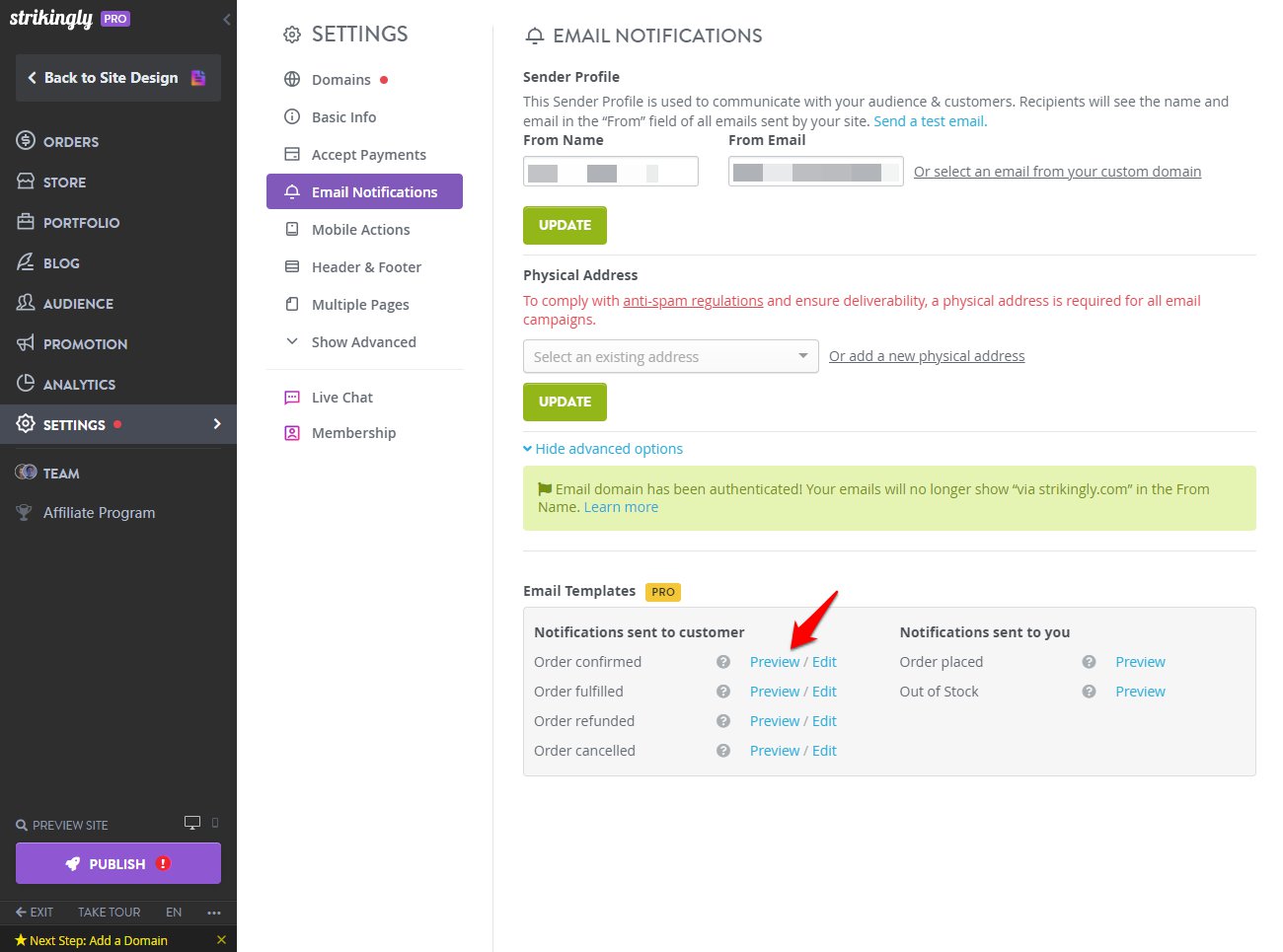Click the help icon next to Out of Stock
This screenshot has height=952, width=1283.
click(x=1089, y=692)
